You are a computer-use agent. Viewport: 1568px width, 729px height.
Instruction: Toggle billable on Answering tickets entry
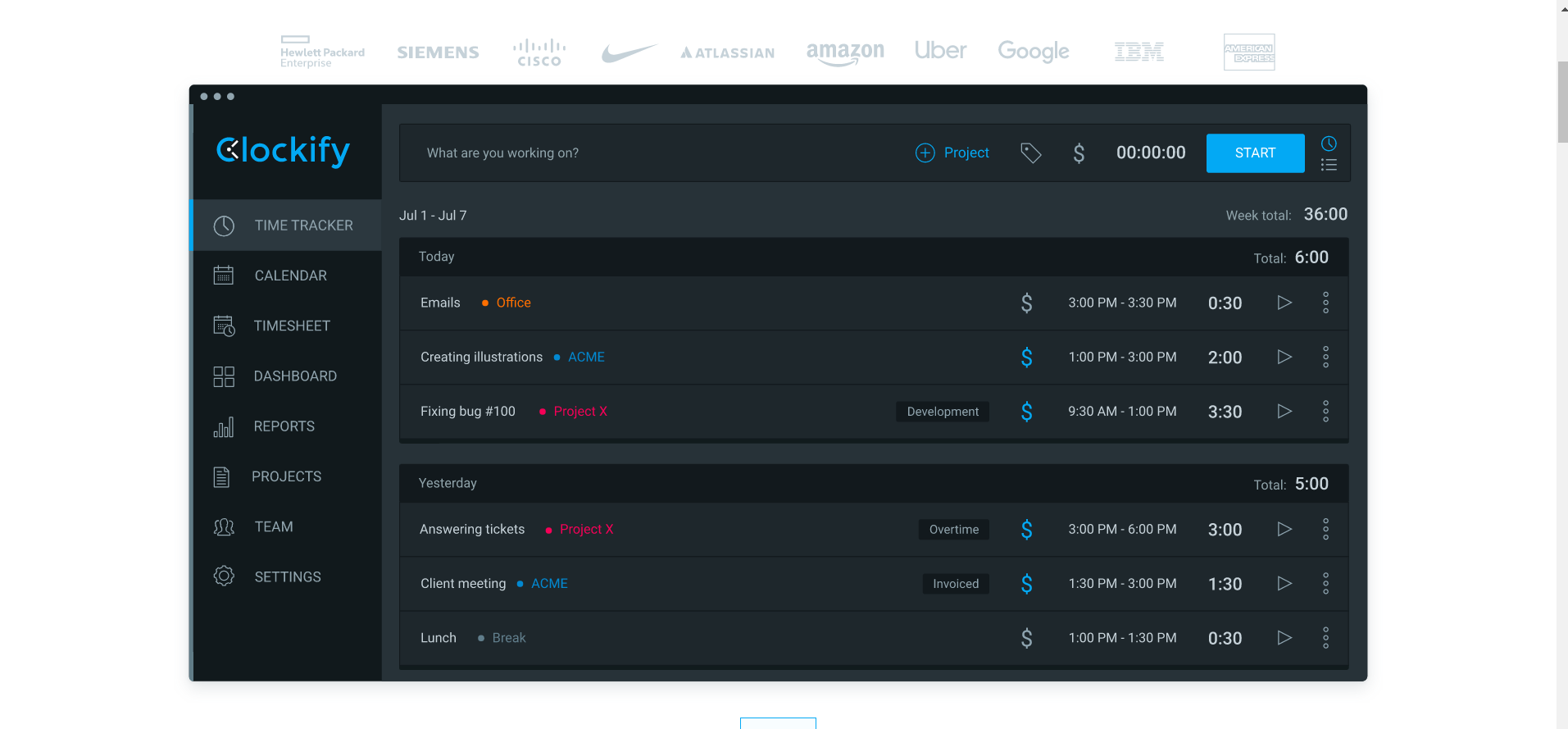pos(1026,530)
